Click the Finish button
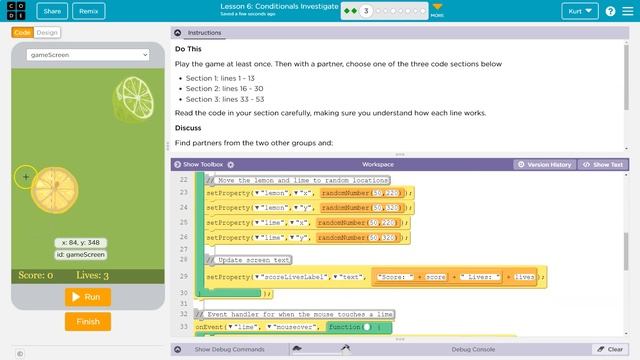The width and height of the screenshot is (640, 360). 88,322
